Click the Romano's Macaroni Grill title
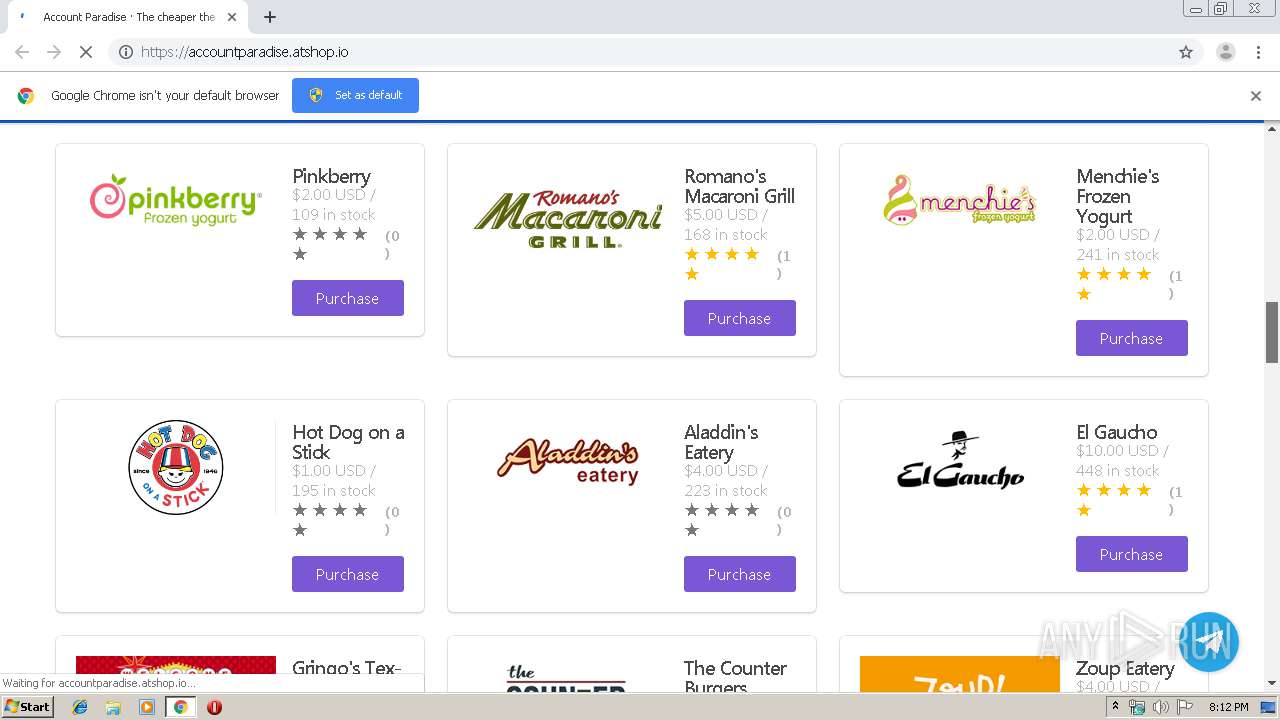This screenshot has width=1280, height=720. [739, 186]
